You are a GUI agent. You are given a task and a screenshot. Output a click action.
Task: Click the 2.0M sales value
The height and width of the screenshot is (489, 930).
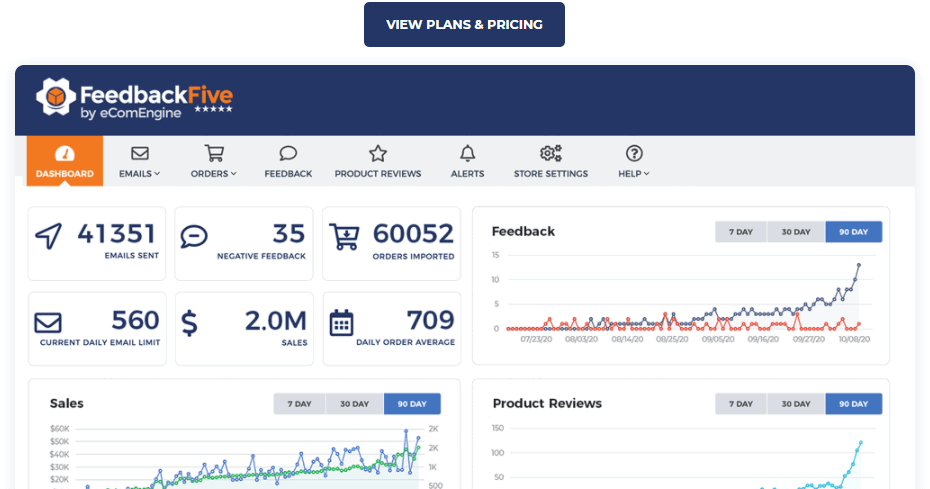click(276, 321)
